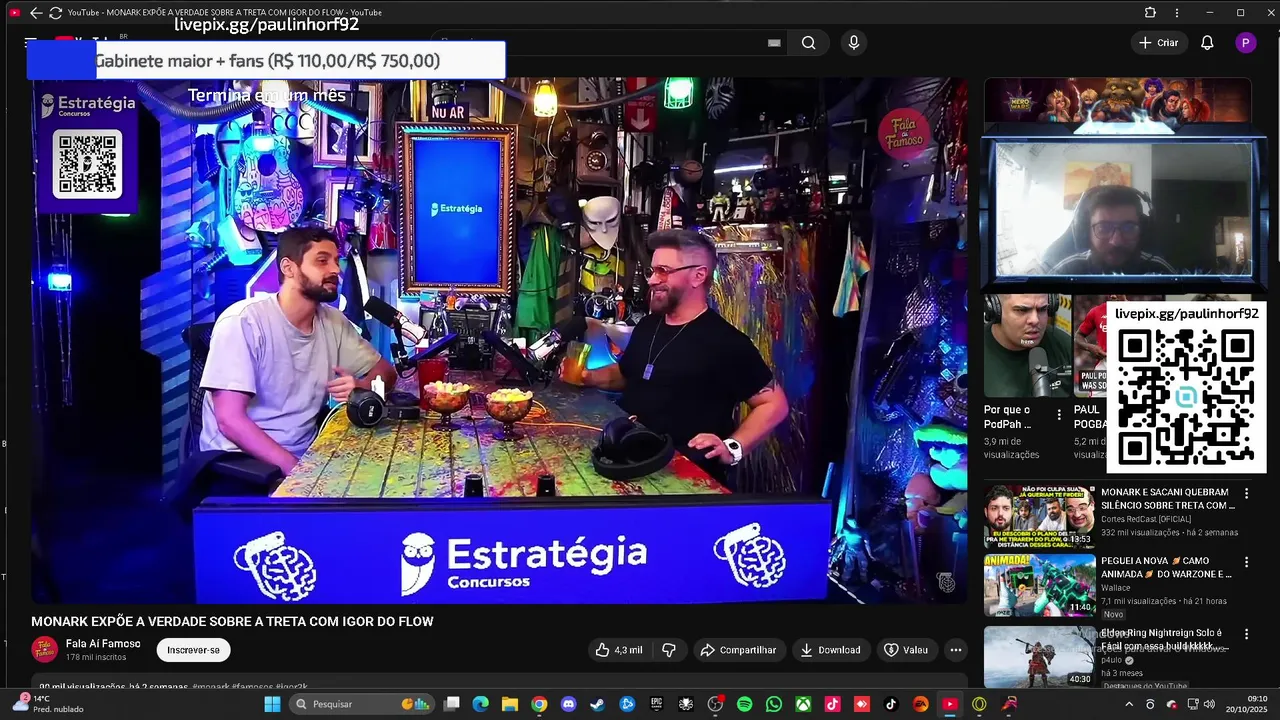The width and height of the screenshot is (1280, 720).
Task: Open volume control in system tray
Action: click(1209, 704)
